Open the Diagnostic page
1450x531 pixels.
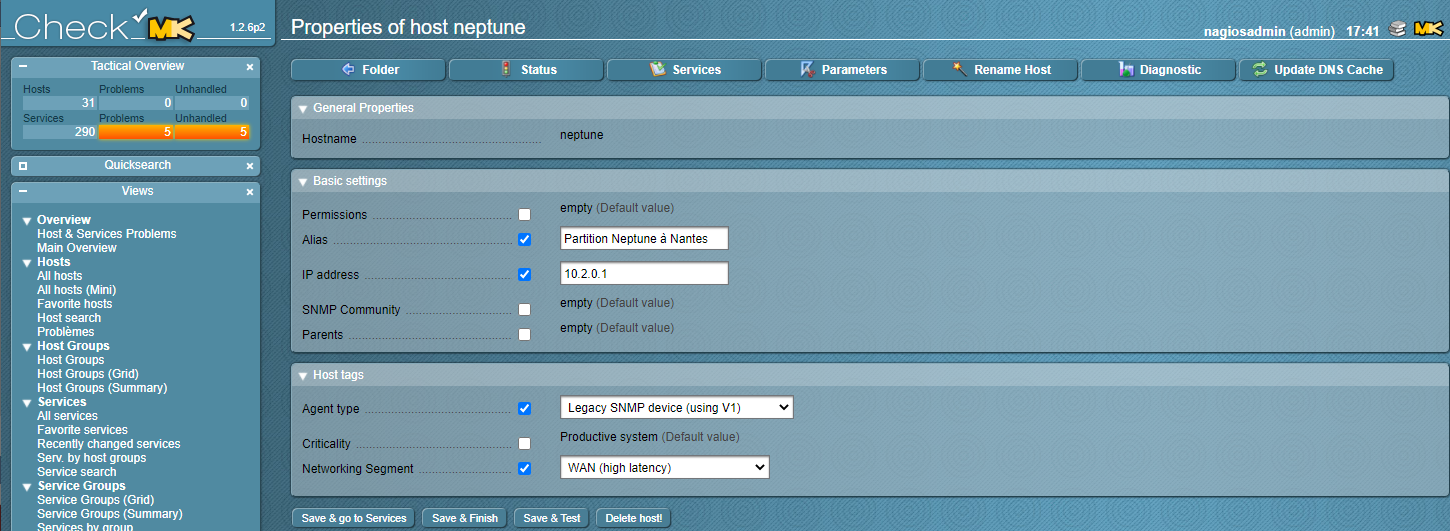(x=1159, y=70)
